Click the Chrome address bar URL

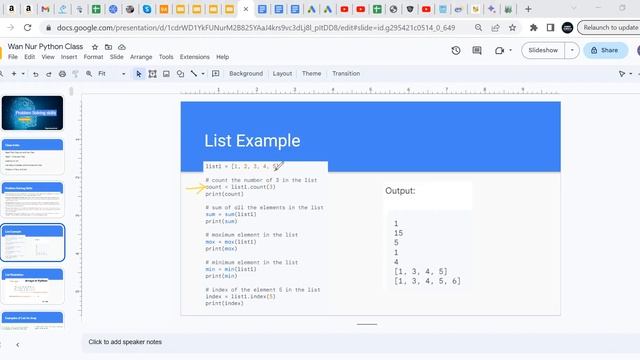coord(256,28)
